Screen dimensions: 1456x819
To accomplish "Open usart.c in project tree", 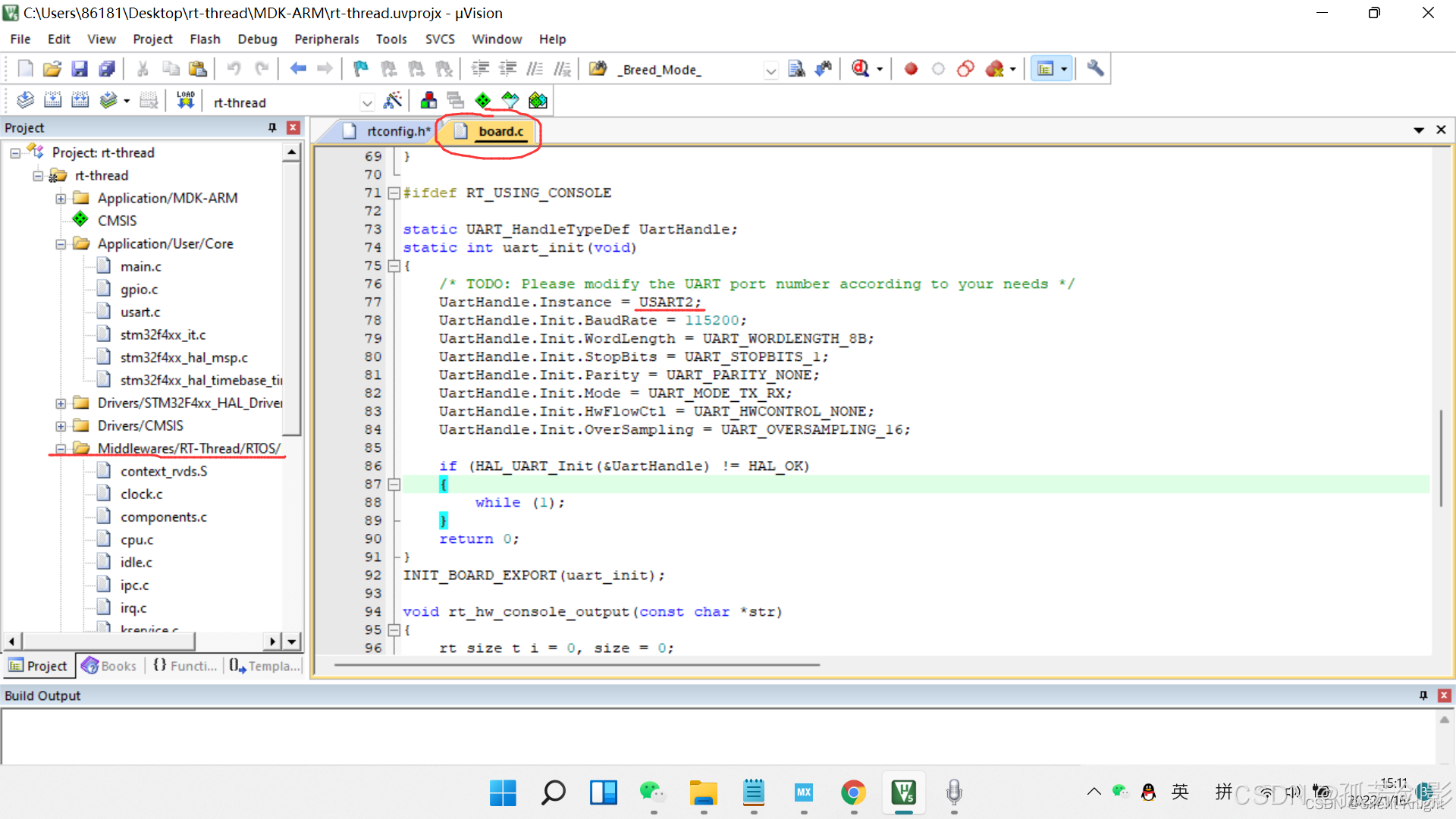I will [140, 312].
